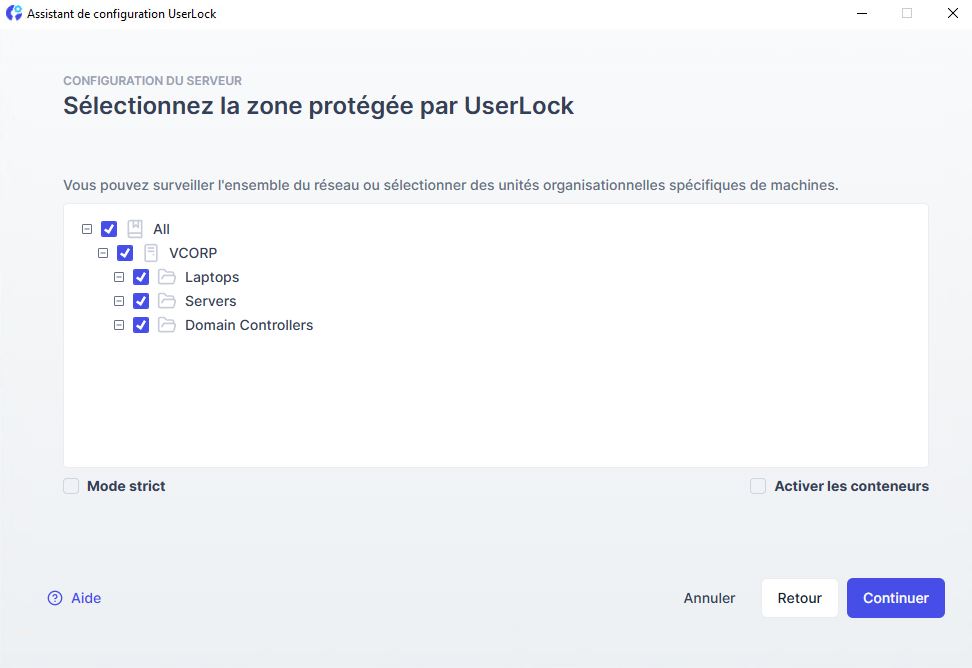Cancel setup via Annuler
Image resolution: width=972 pixels, height=668 pixels.
709,598
